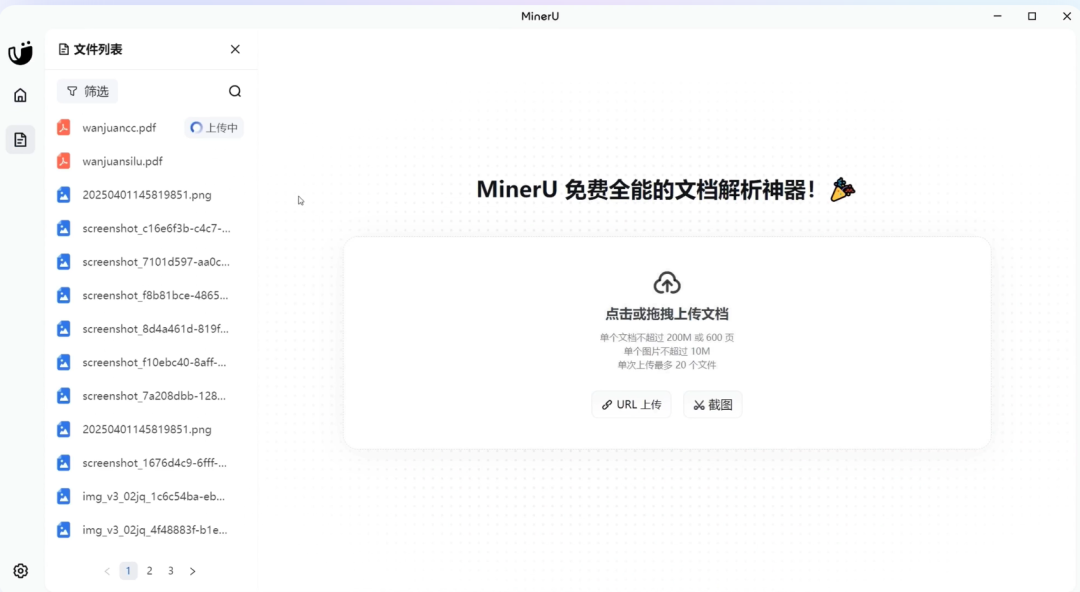Open img_v3_02jq_4f48883f file

(155, 530)
